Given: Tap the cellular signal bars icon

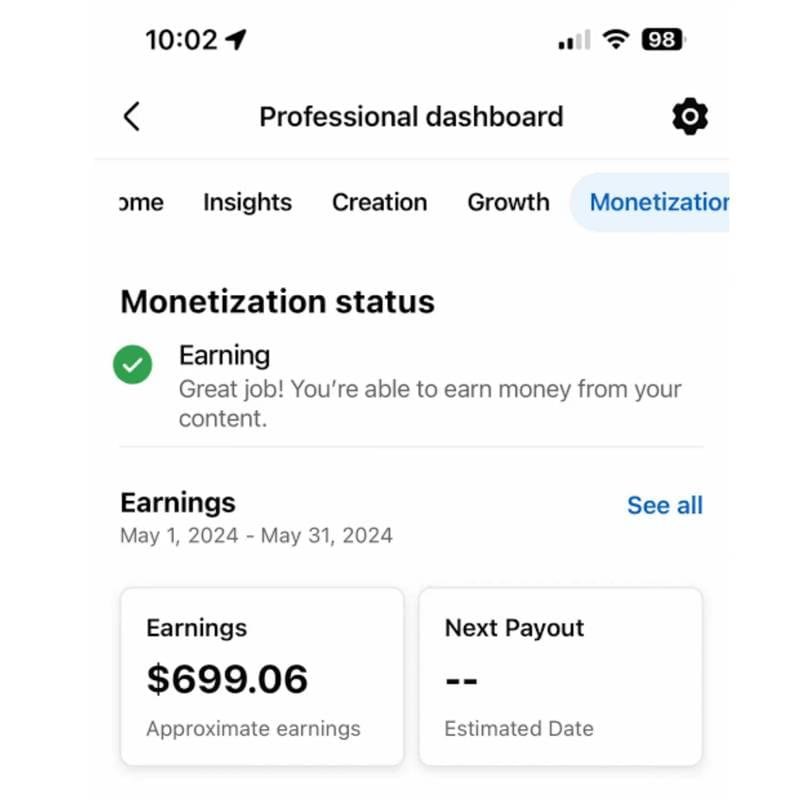Looking at the screenshot, I should tap(574, 41).
